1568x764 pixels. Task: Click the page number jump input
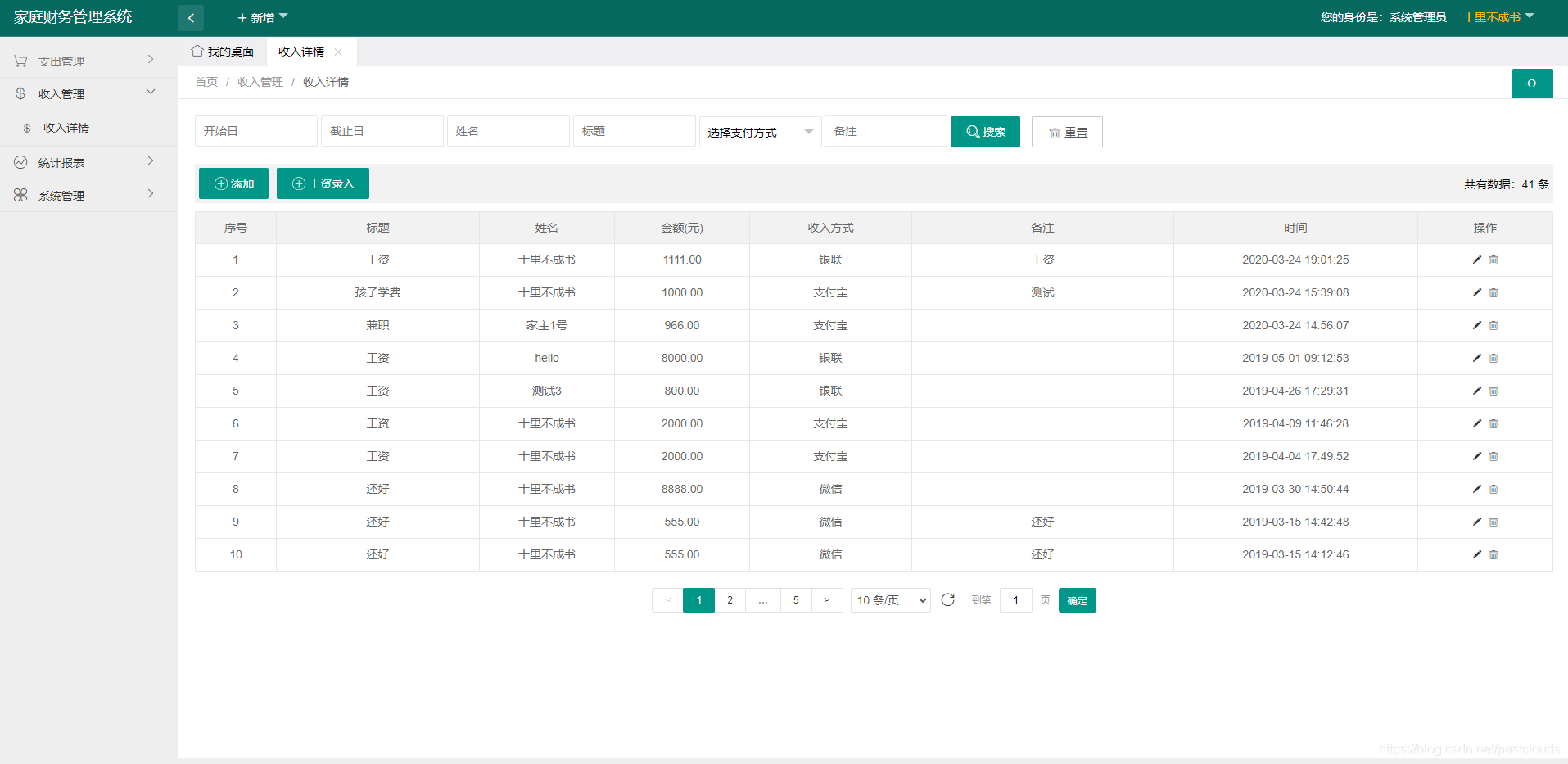1016,600
